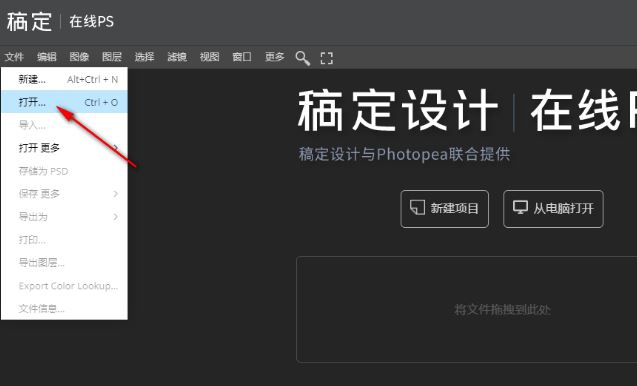Click the 打印... menu entry

64,240
